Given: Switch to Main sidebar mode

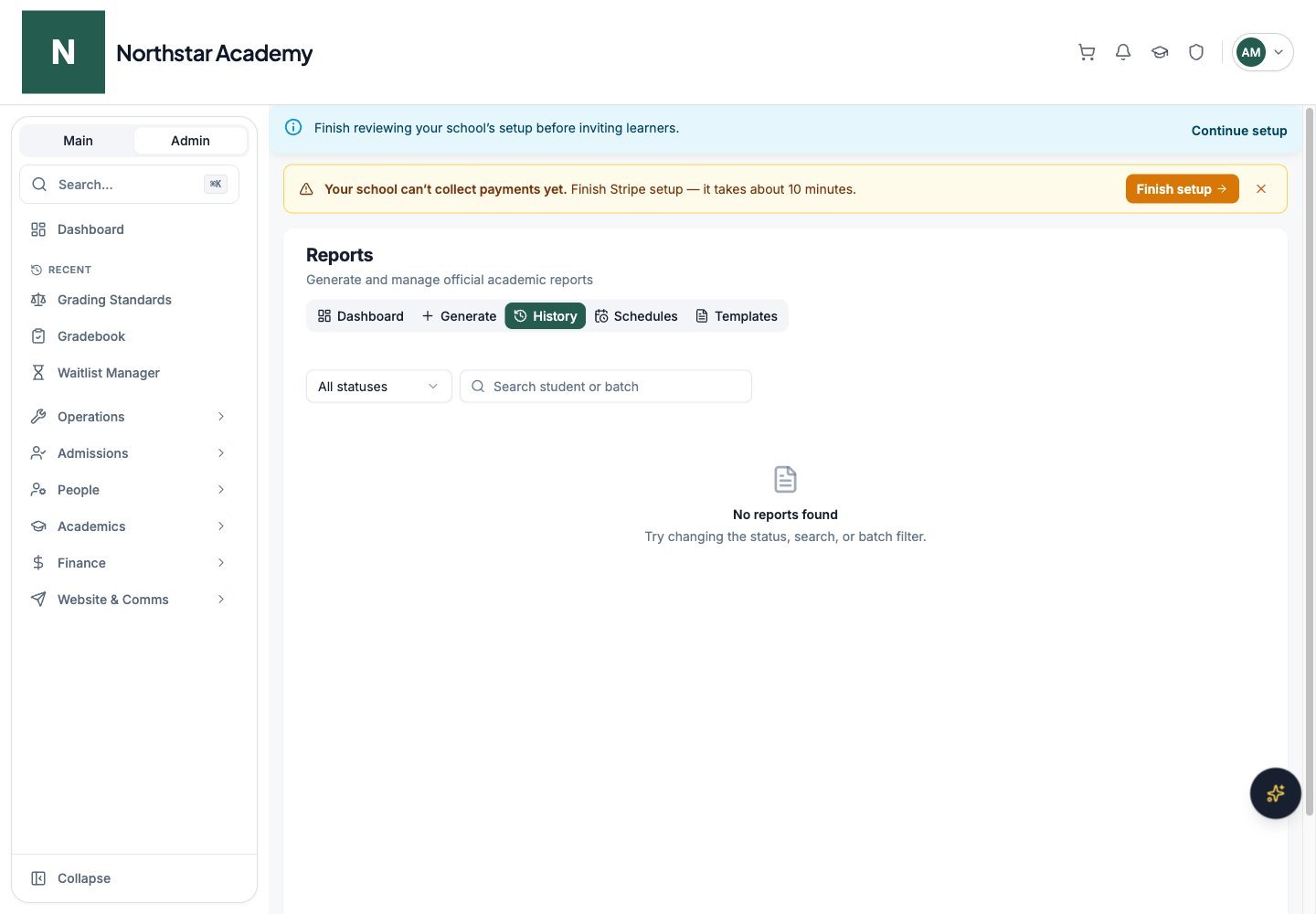Looking at the screenshot, I should (x=78, y=141).
